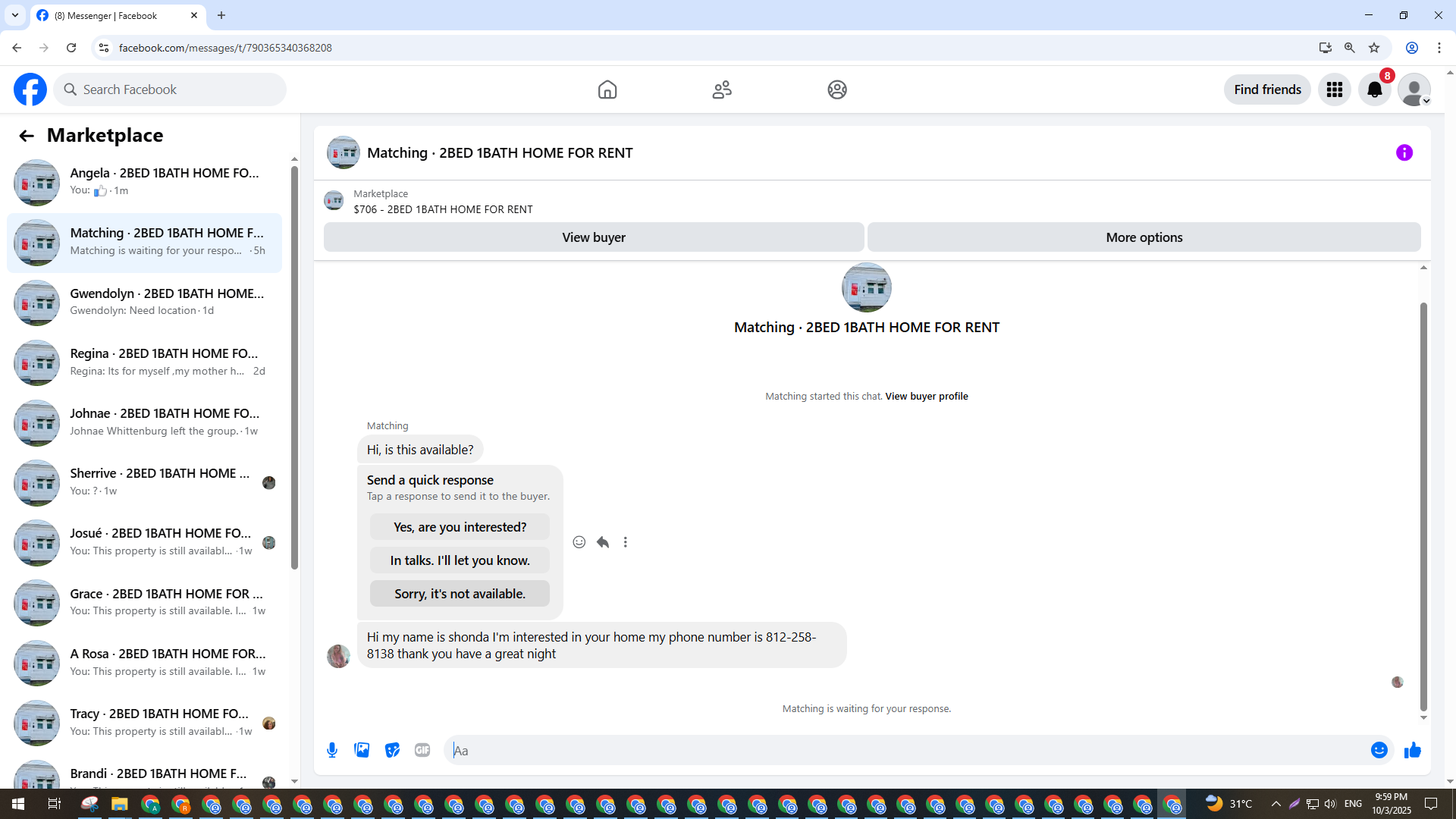Viewport: 1456px width, 819px height.
Task: Open the Josué conversation
Action: click(144, 542)
